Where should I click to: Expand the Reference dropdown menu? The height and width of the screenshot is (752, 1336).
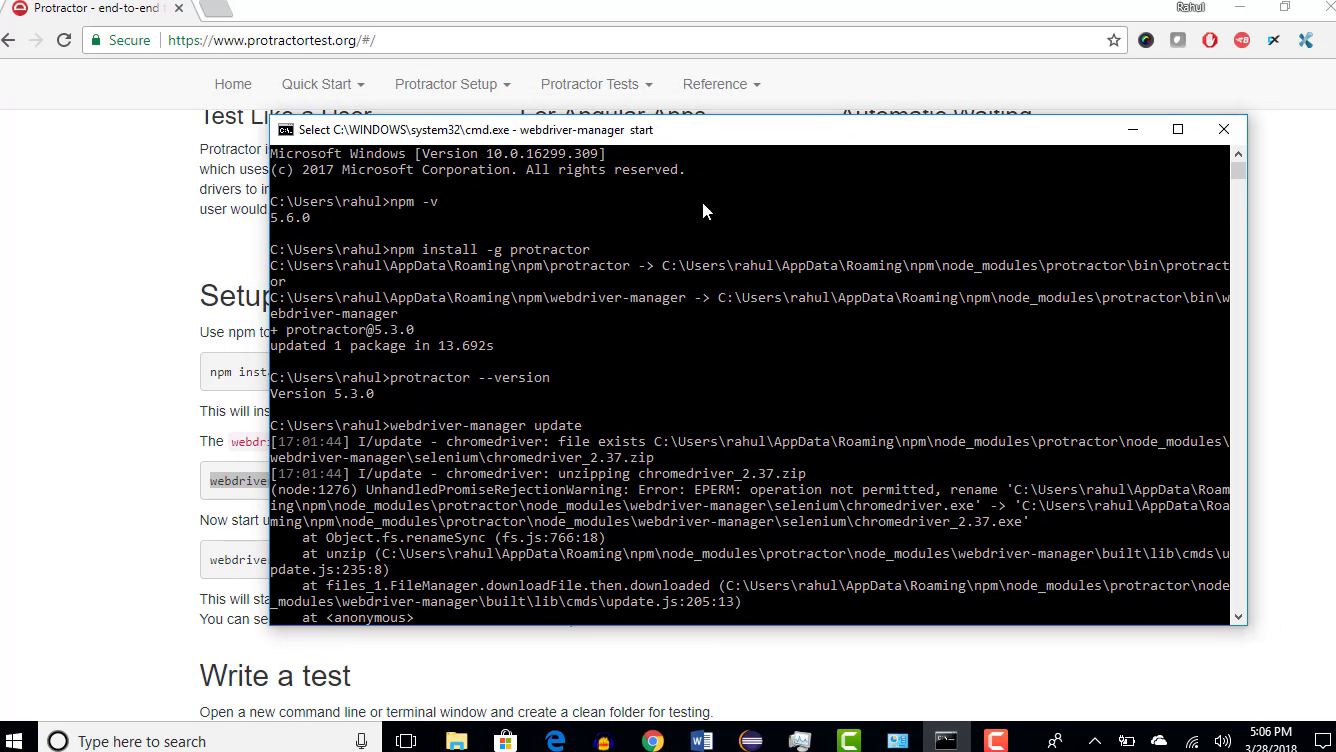point(722,84)
